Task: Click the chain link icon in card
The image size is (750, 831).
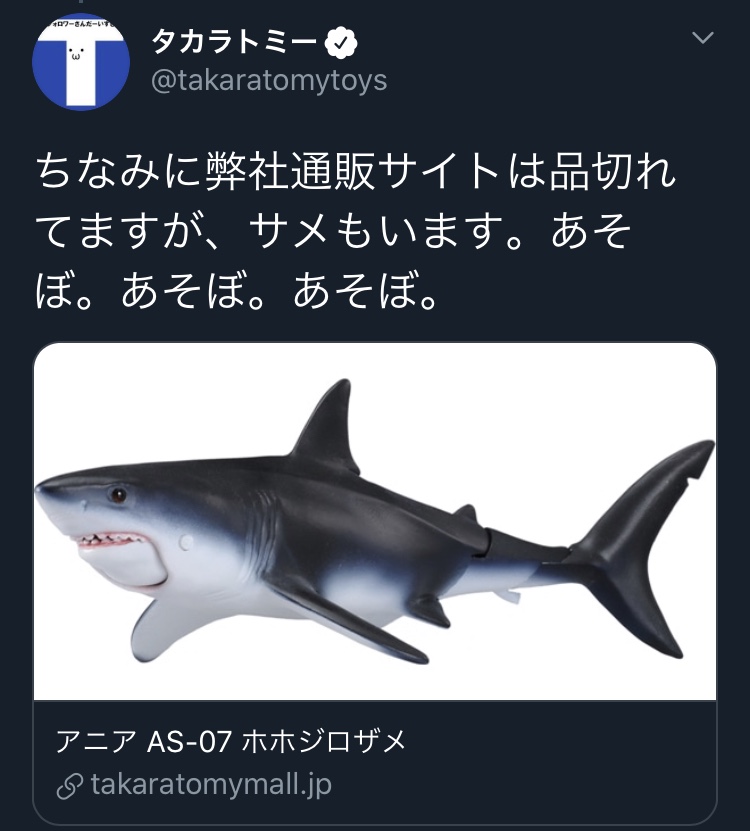Action: click(69, 785)
